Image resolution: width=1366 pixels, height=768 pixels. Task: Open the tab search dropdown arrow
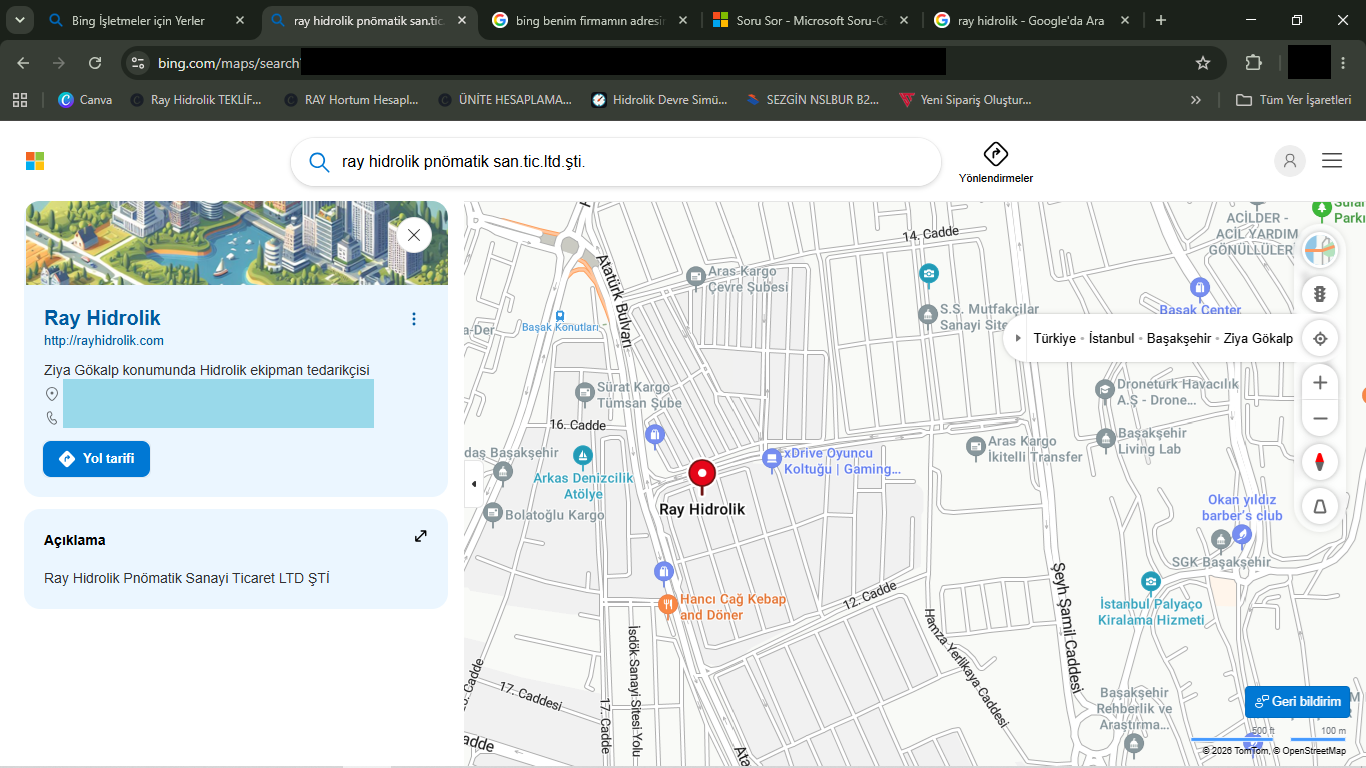pyautogui.click(x=19, y=20)
